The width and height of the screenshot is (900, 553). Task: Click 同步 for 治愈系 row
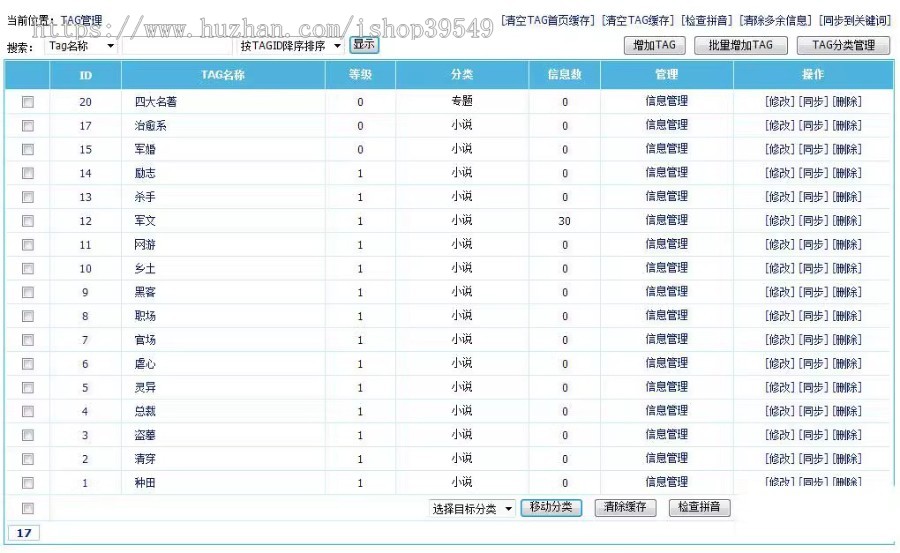(813, 126)
